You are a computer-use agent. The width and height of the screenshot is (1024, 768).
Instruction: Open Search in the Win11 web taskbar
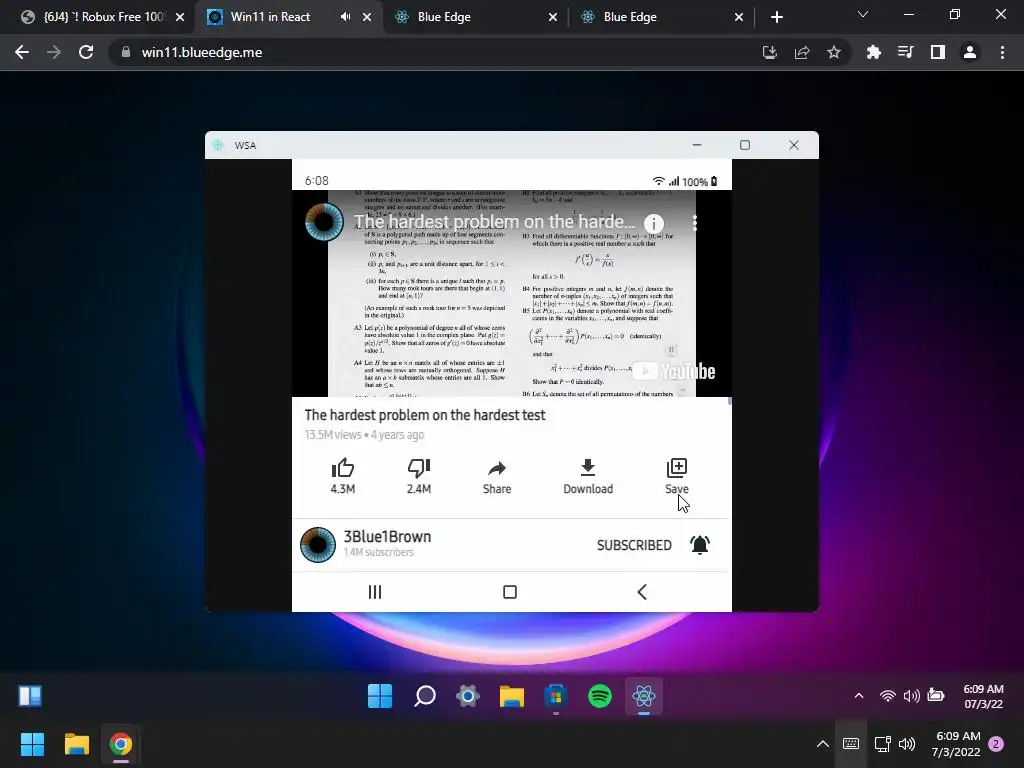[x=424, y=696]
